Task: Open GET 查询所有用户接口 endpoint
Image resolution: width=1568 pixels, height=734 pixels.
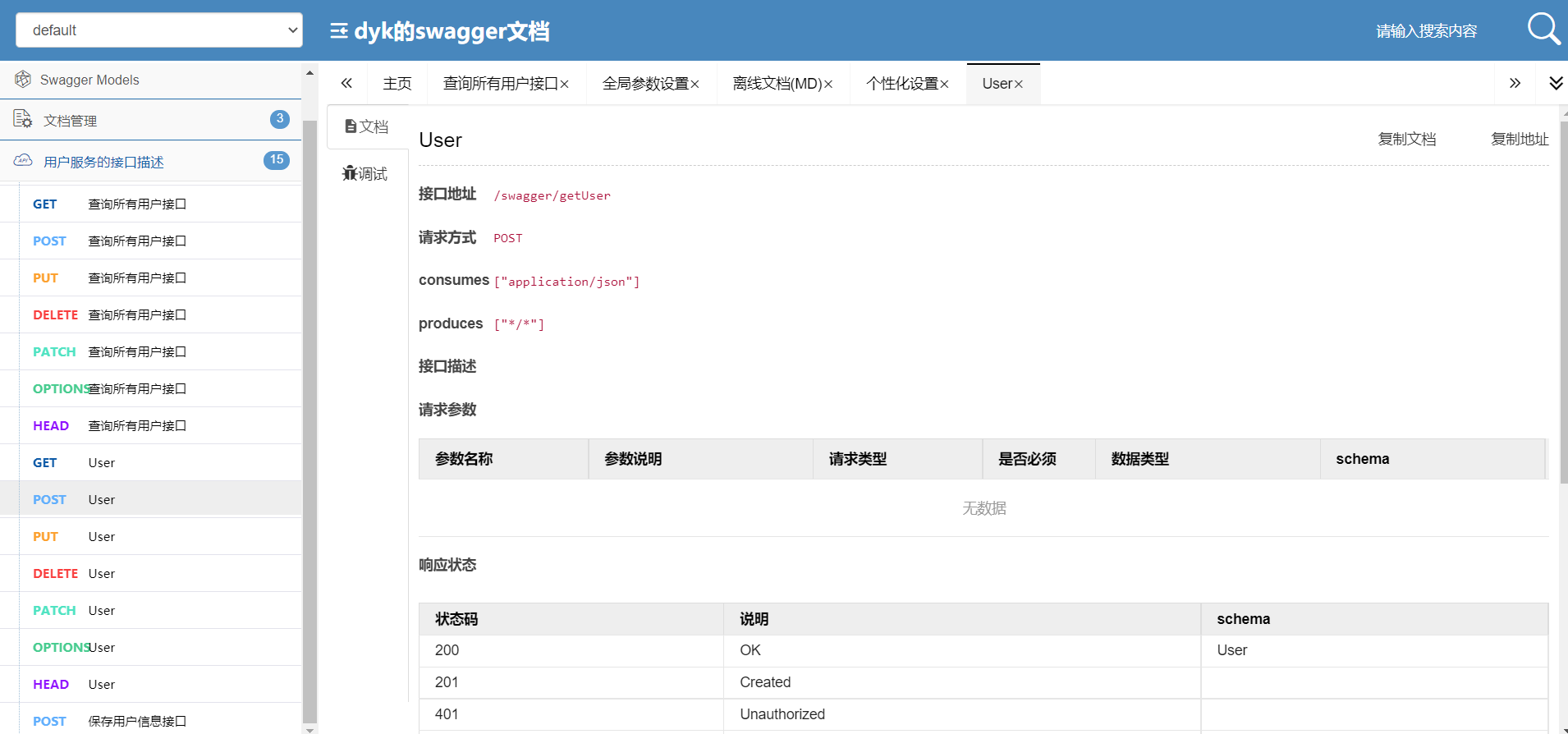Action: coord(151,204)
